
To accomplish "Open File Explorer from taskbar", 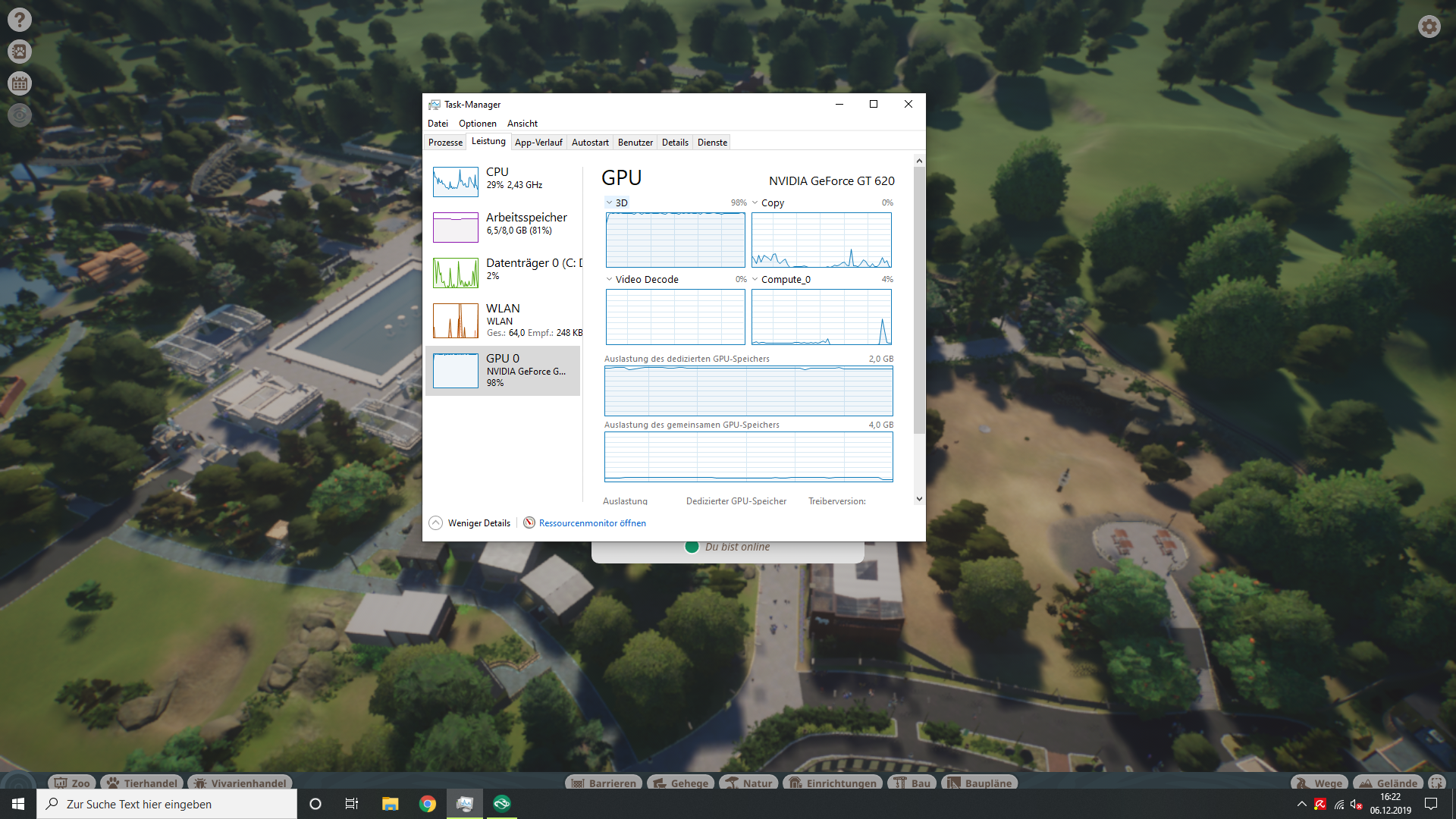I will [x=390, y=804].
